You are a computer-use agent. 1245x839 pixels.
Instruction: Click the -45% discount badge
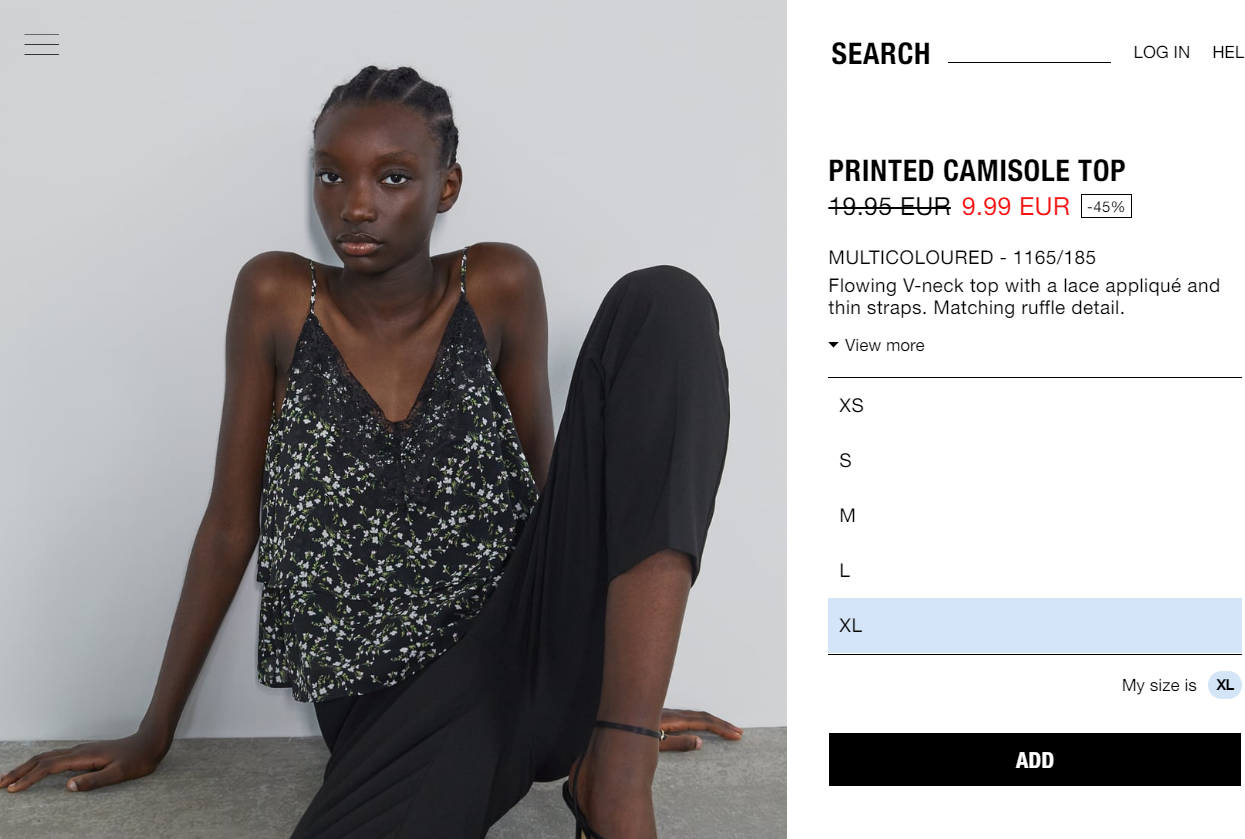coord(1106,207)
